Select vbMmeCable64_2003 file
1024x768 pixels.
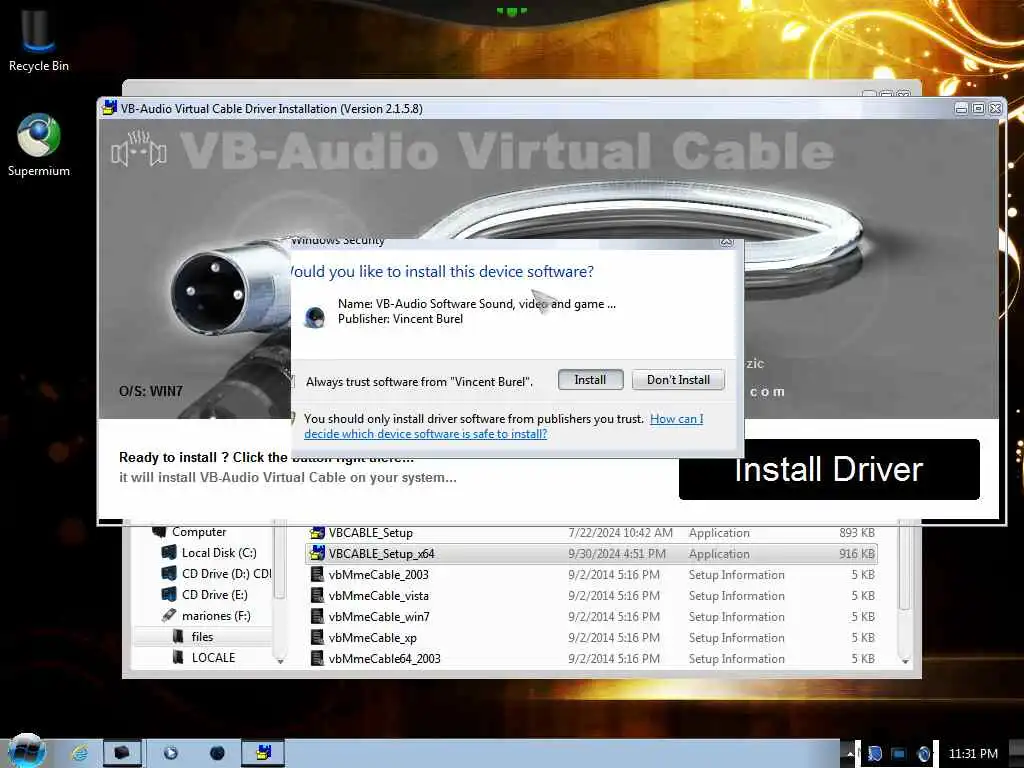coord(591,658)
